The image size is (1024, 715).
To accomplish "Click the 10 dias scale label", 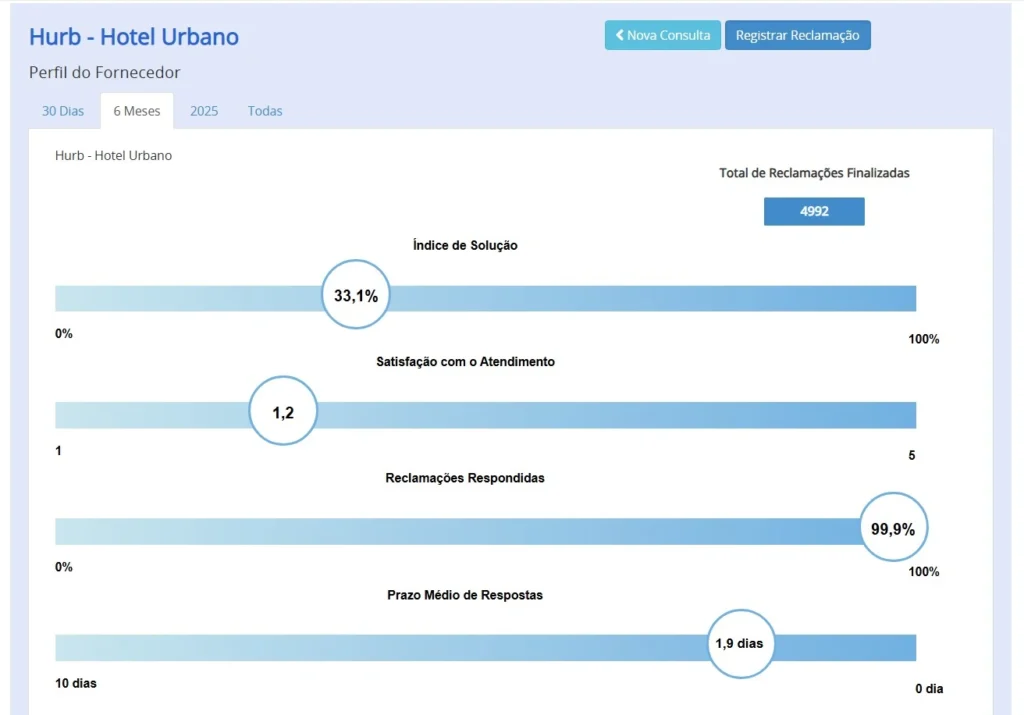I will coord(76,684).
